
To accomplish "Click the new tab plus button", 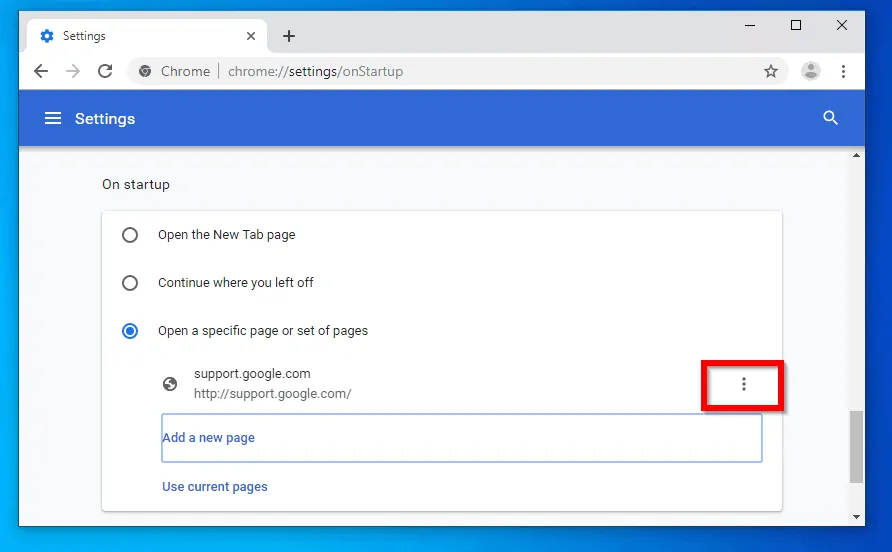I will click(289, 36).
